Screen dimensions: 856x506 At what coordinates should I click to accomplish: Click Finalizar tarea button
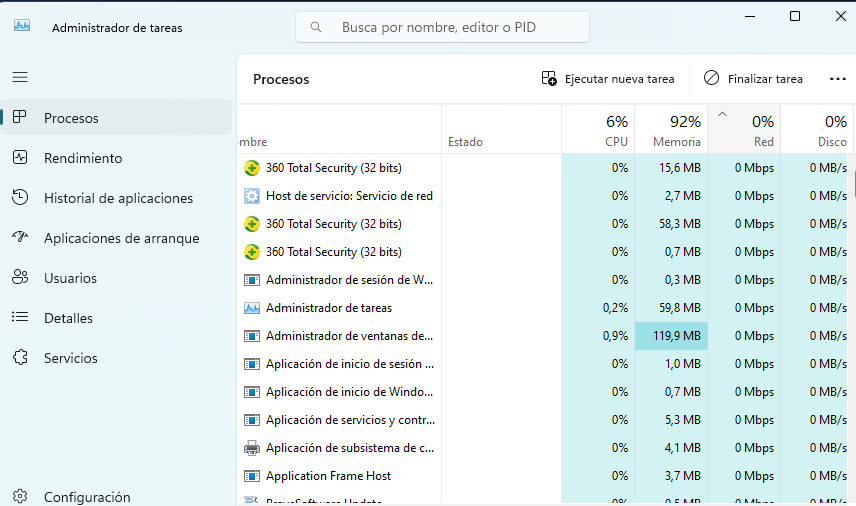(x=753, y=79)
